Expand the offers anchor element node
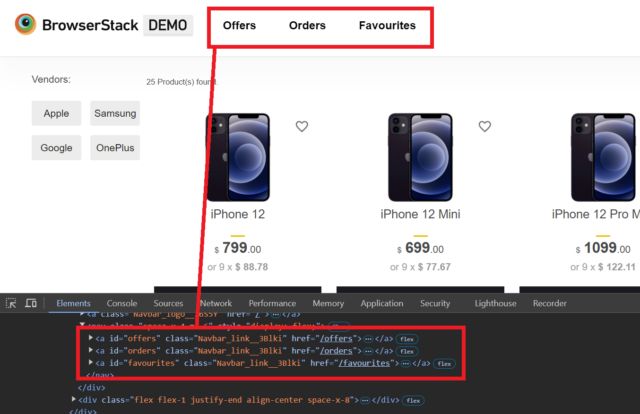The image size is (640, 414). point(91,338)
